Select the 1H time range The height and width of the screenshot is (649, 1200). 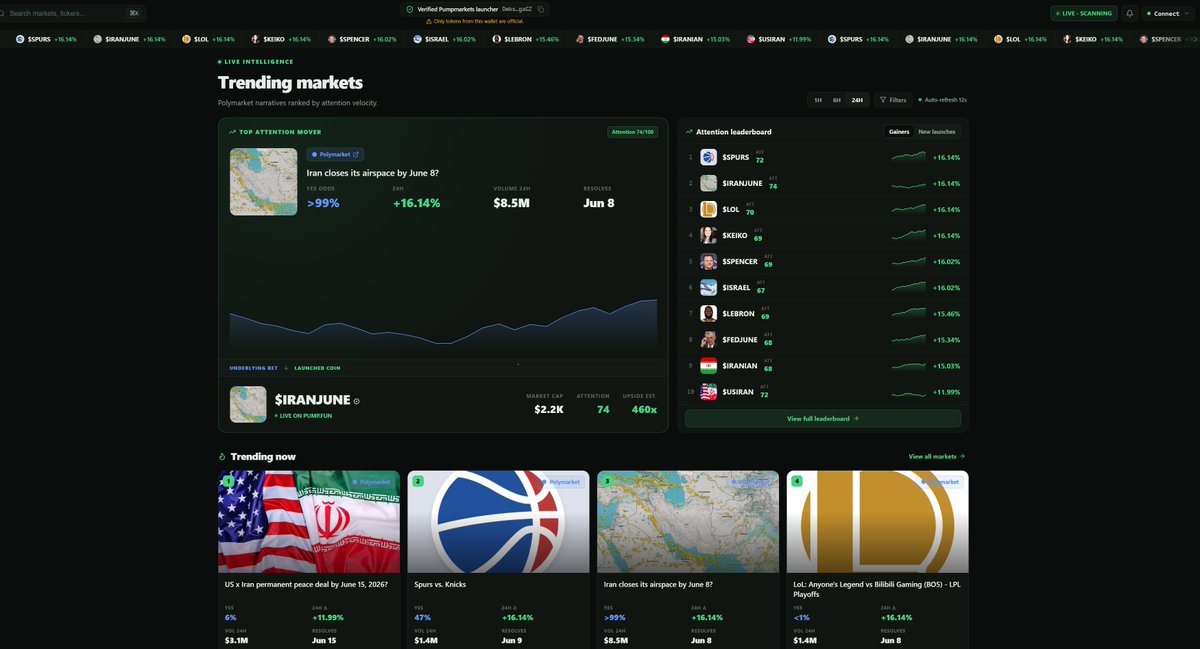(x=817, y=100)
